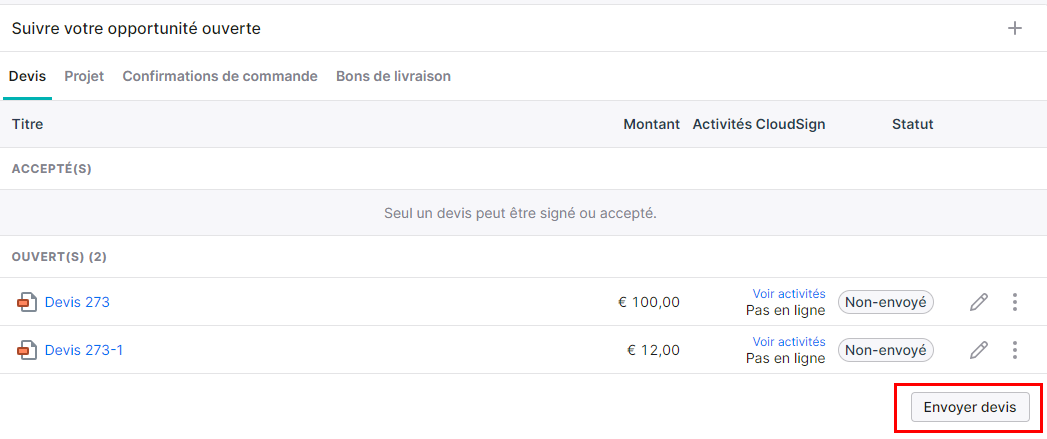Click the Statut column header
The image size is (1047, 439).
pos(913,124)
